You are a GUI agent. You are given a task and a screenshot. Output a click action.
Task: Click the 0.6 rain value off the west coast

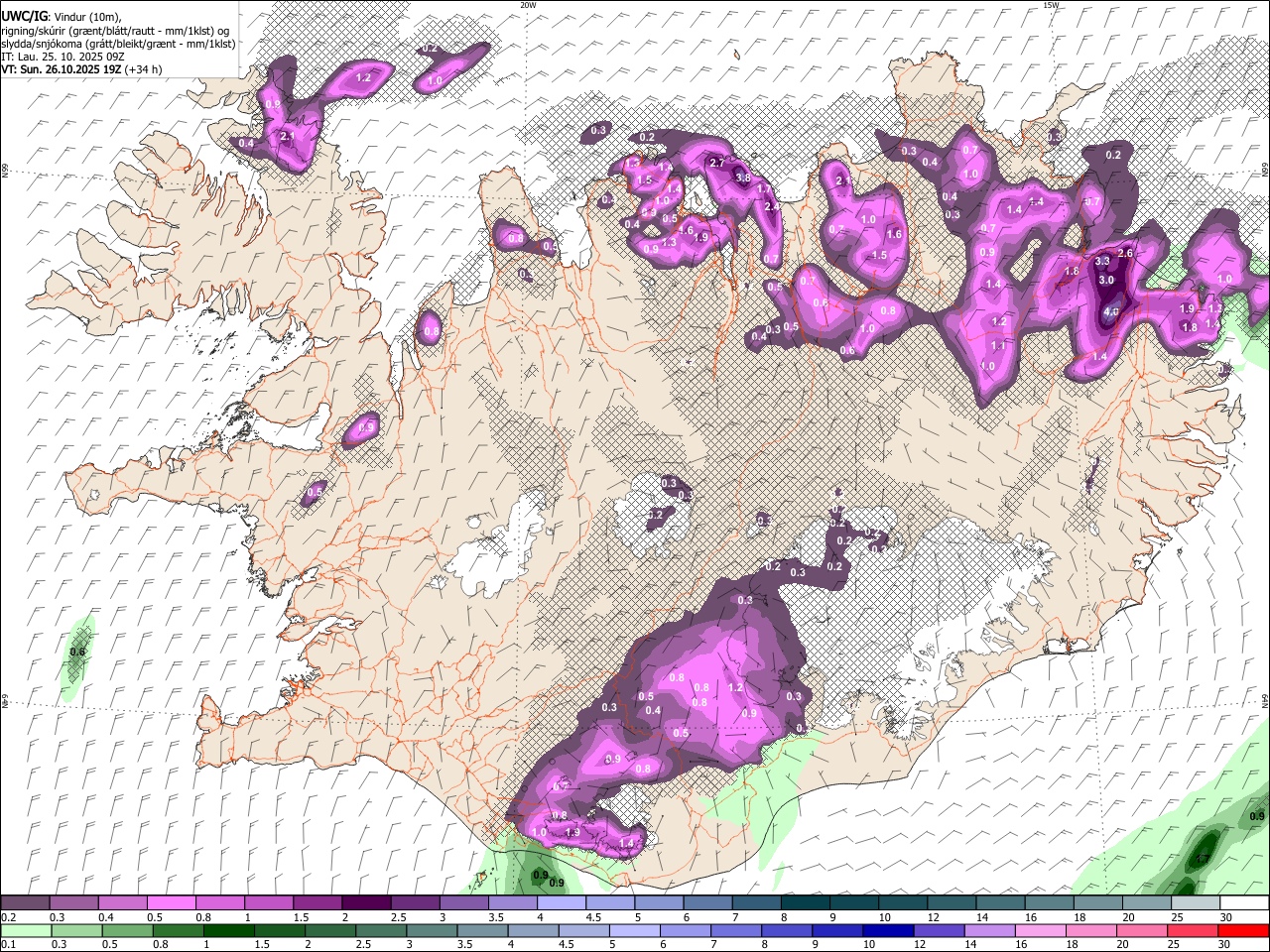click(x=77, y=652)
